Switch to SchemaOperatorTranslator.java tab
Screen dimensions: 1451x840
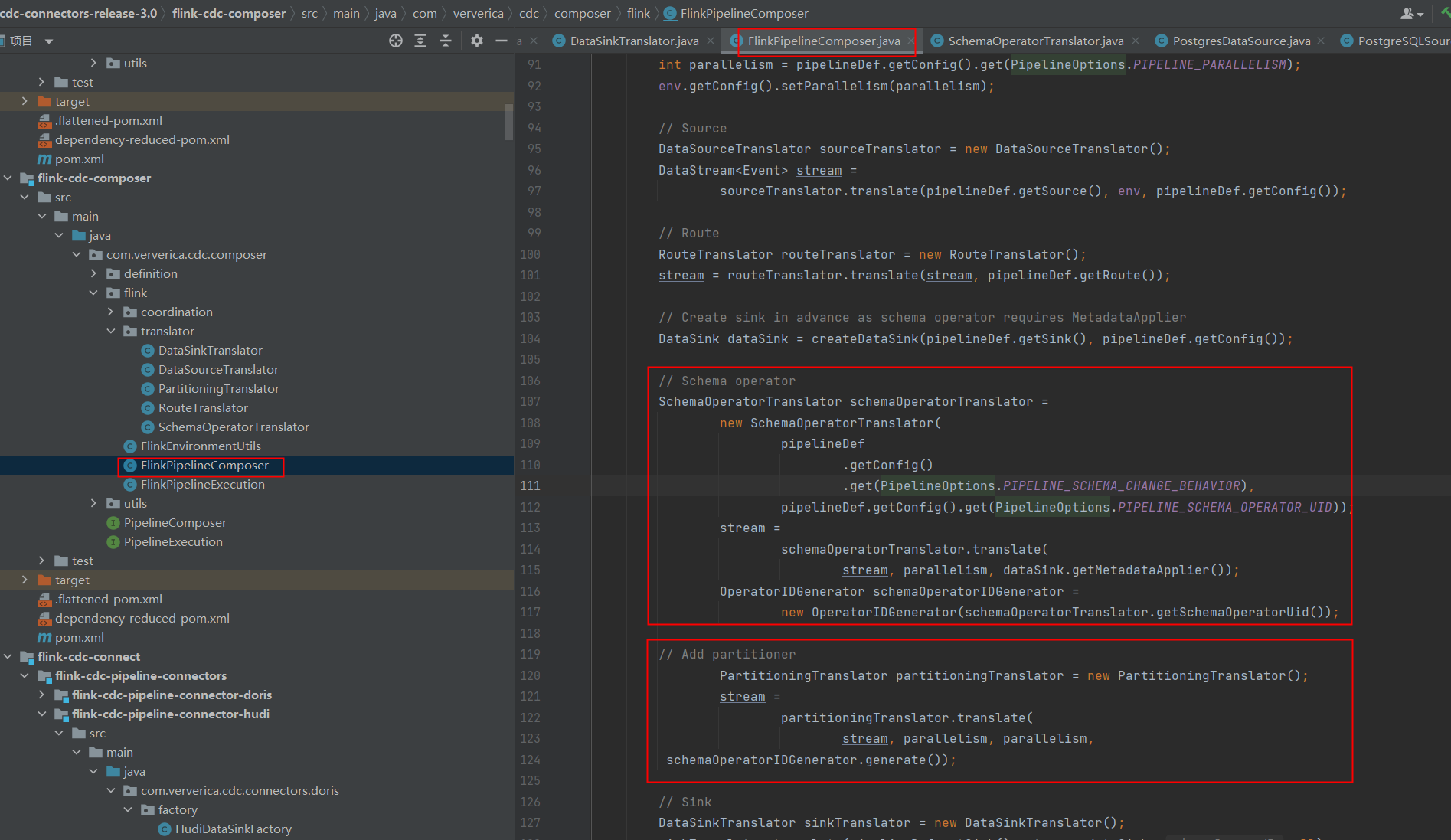point(1036,41)
